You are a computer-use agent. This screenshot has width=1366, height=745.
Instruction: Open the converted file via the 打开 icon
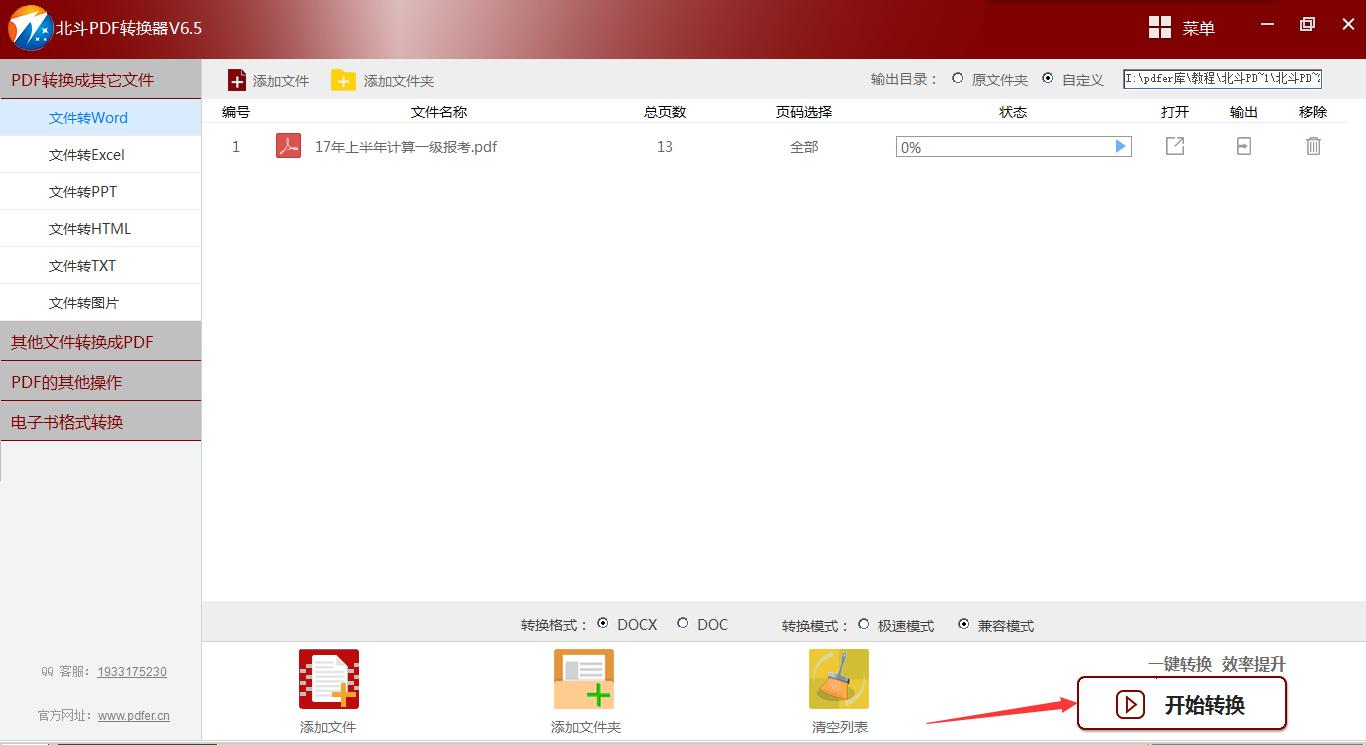click(1174, 146)
